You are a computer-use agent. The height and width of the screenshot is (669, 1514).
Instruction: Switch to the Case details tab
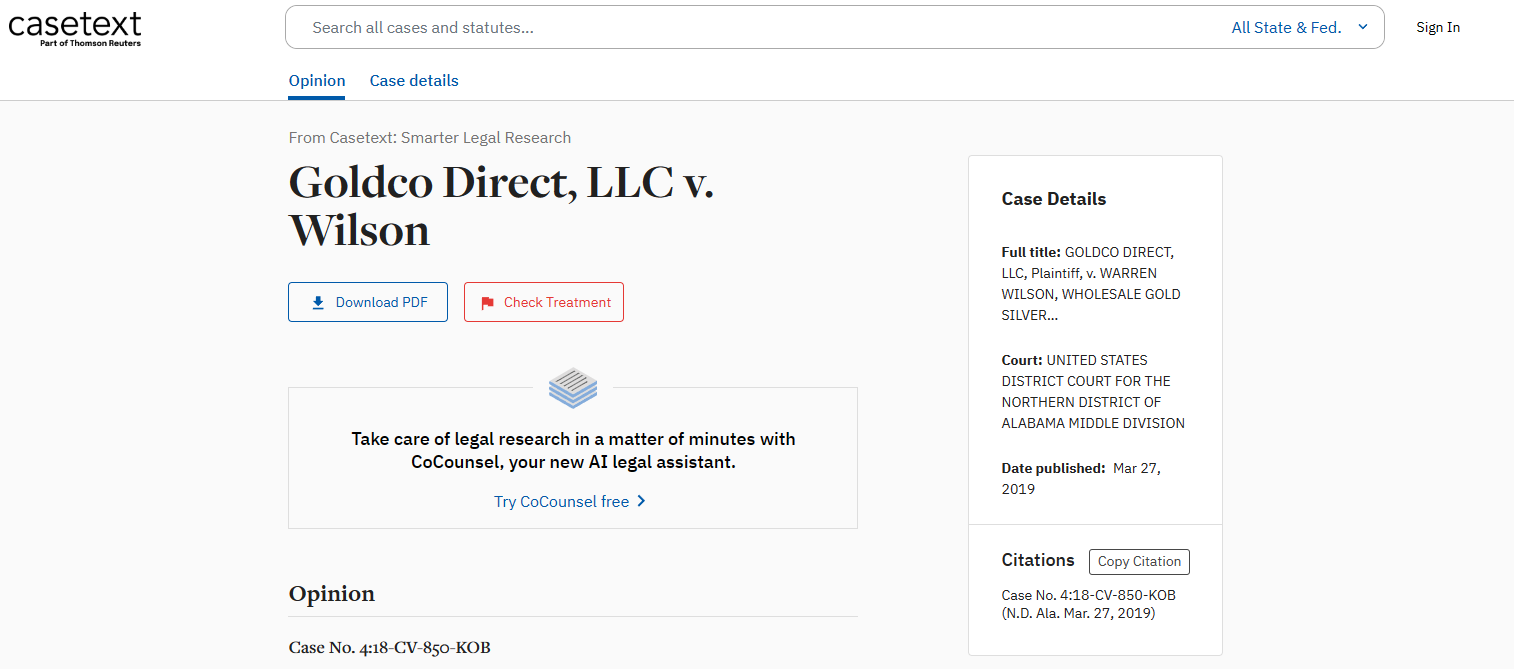(413, 80)
